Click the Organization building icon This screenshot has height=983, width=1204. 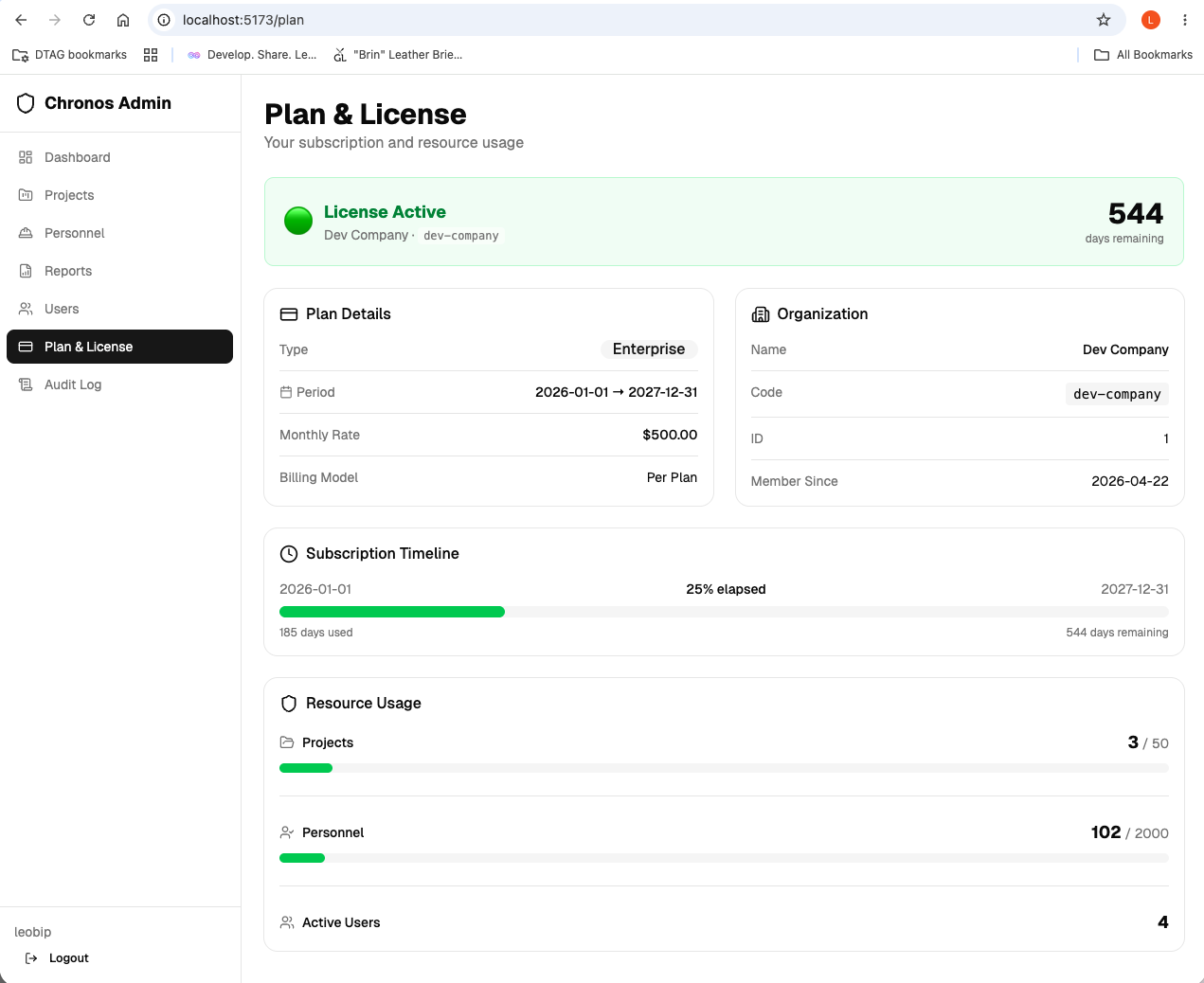761,314
